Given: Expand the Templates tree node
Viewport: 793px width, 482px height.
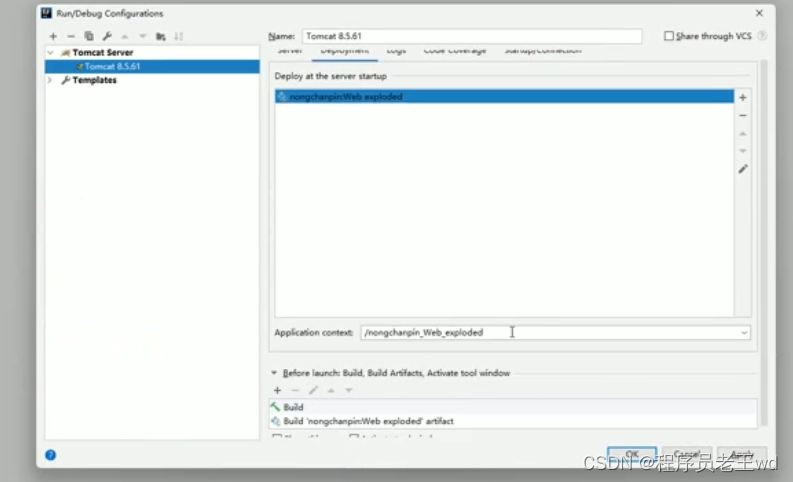Looking at the screenshot, I should 50,80.
